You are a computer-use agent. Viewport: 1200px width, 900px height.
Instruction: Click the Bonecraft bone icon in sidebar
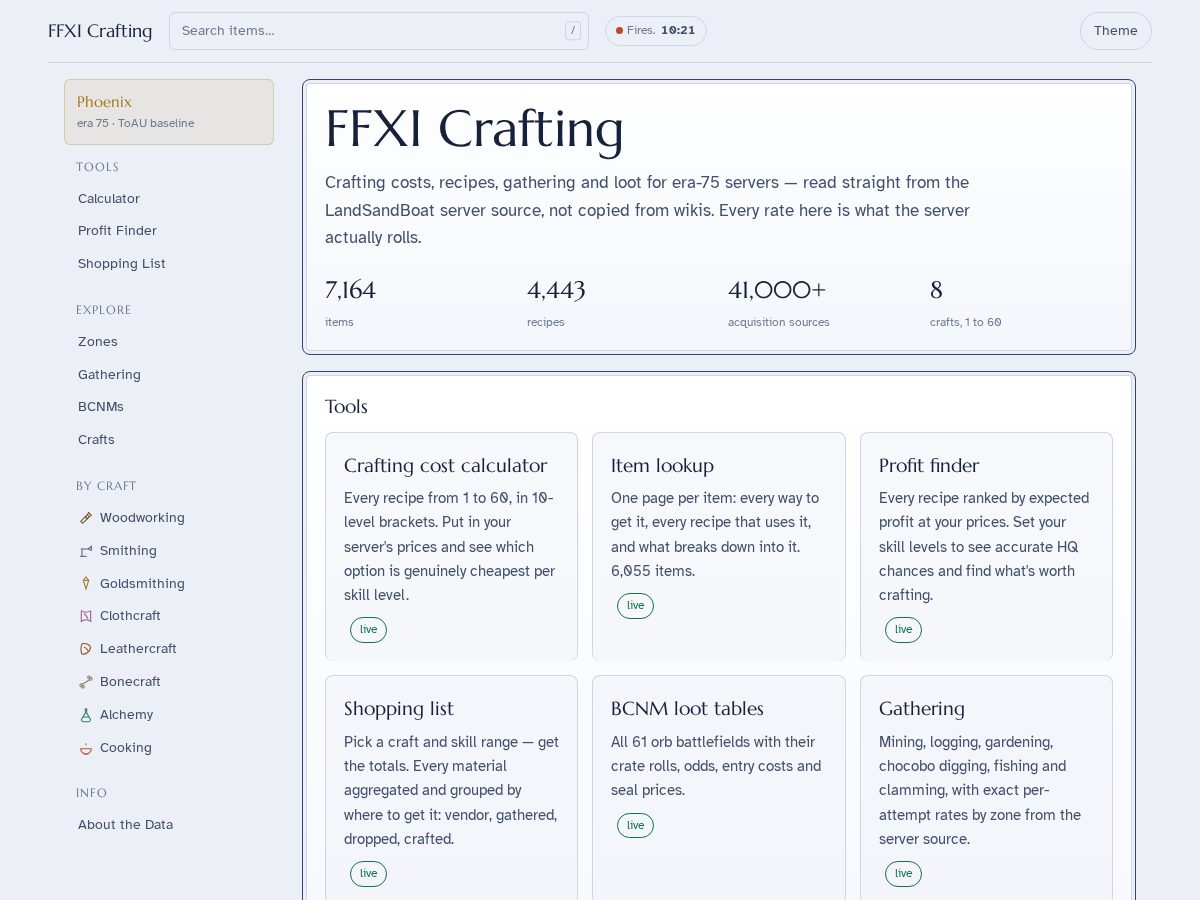pyautogui.click(x=86, y=682)
